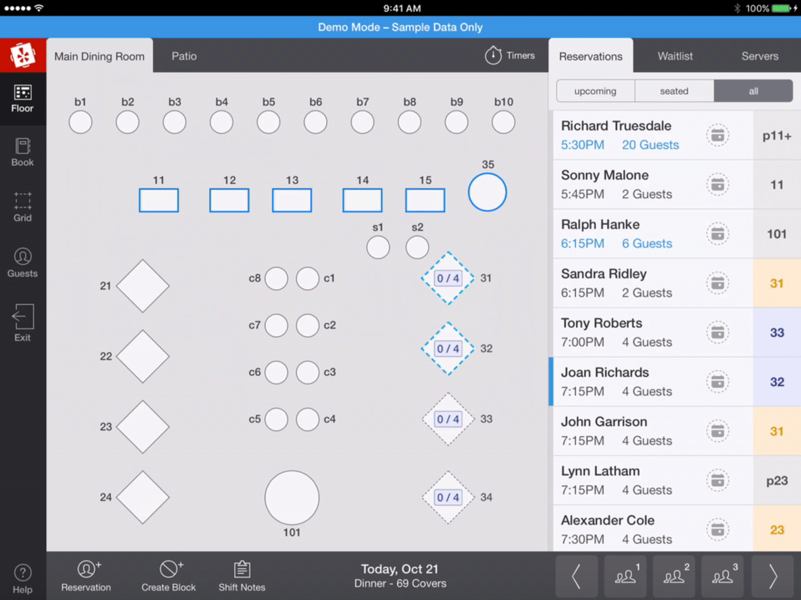Show all reservations filter
Viewport: 801px width, 600px height.
[x=753, y=91]
